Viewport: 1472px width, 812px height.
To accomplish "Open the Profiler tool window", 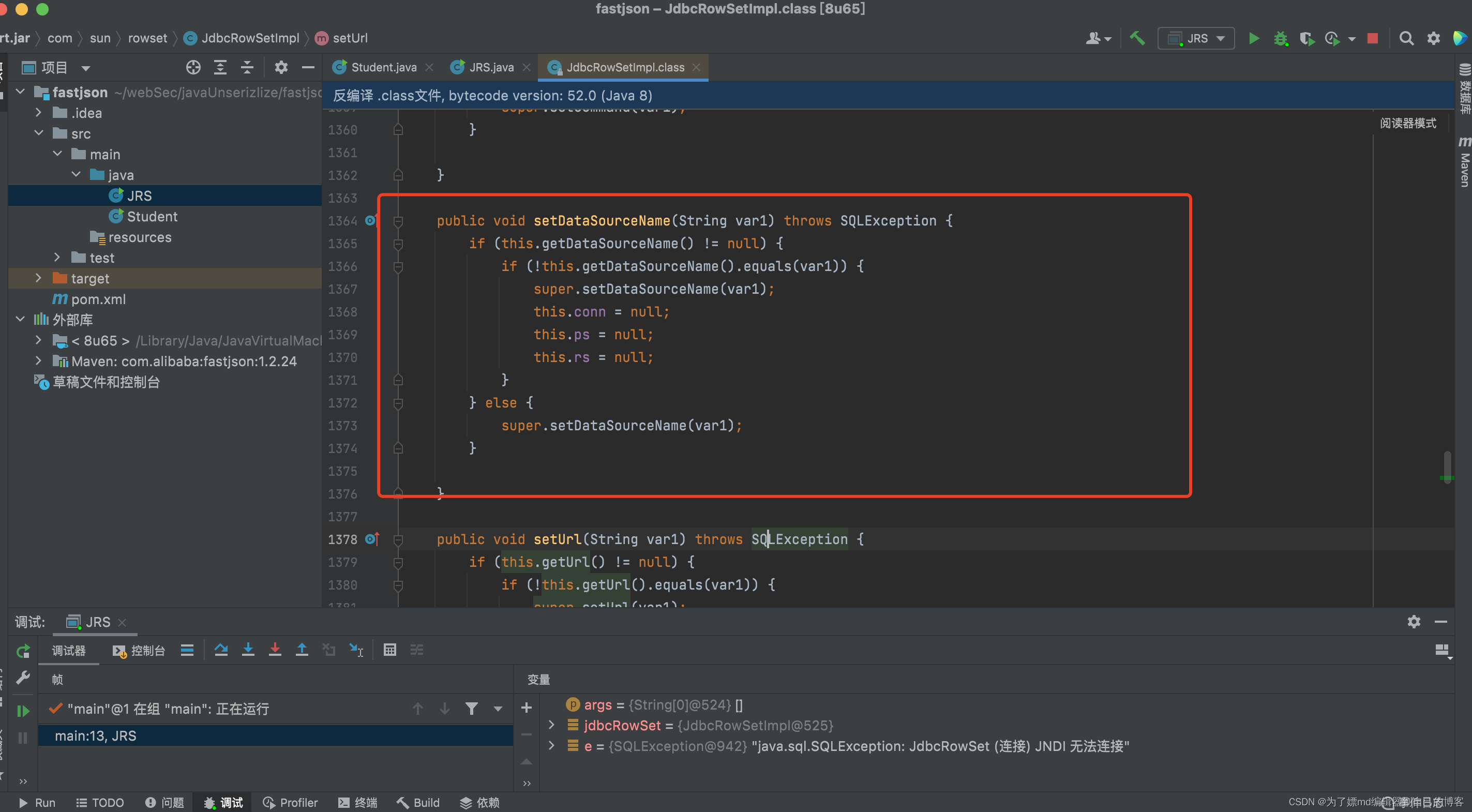I will (290, 803).
